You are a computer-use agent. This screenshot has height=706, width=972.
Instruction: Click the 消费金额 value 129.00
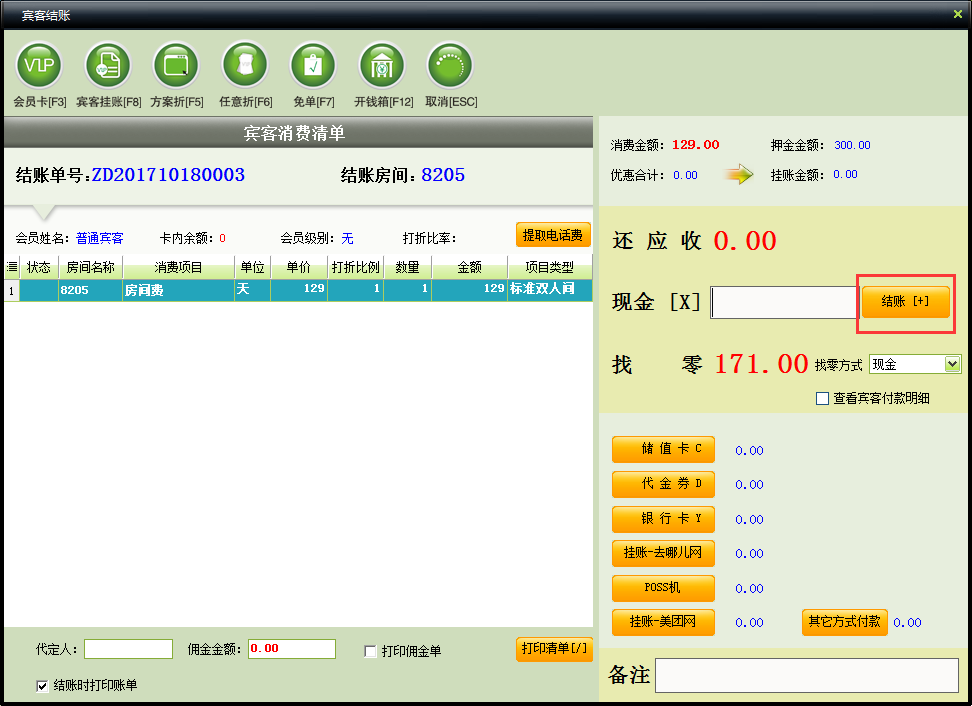pyautogui.click(x=696, y=145)
